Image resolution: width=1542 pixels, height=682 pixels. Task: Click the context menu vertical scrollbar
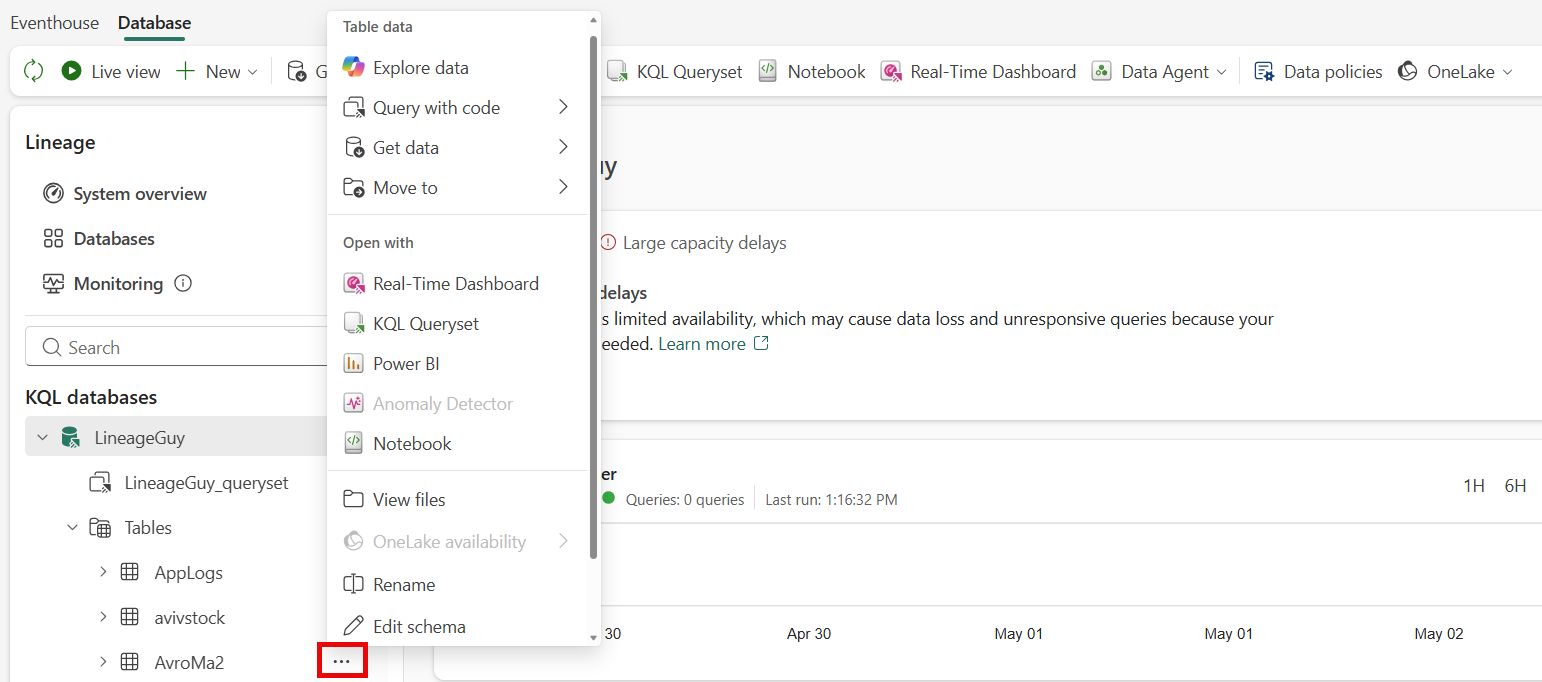(x=594, y=296)
